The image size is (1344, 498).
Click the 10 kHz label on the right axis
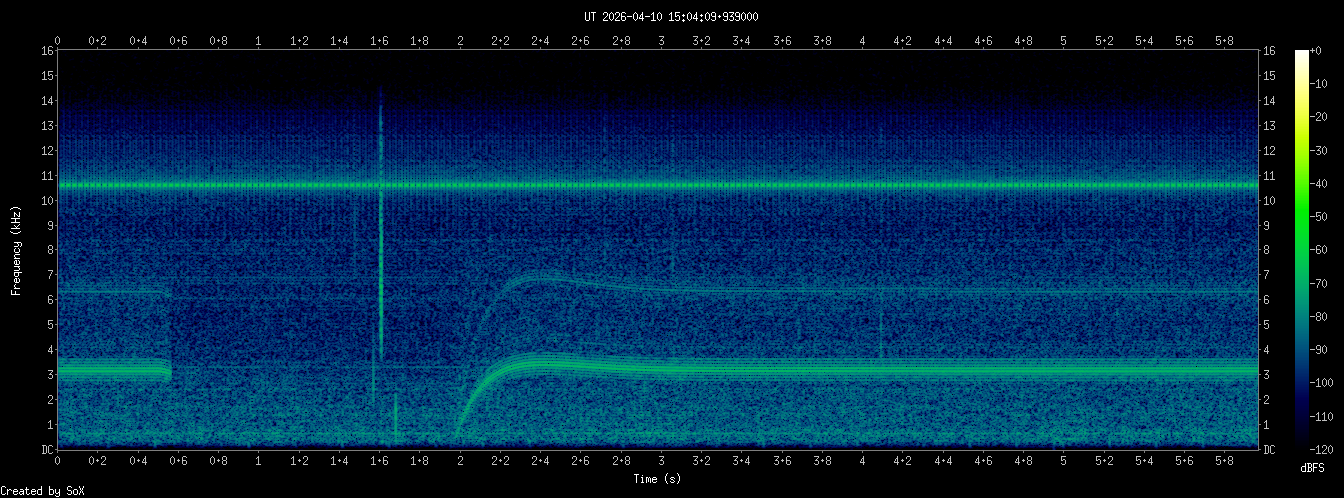1270,201
